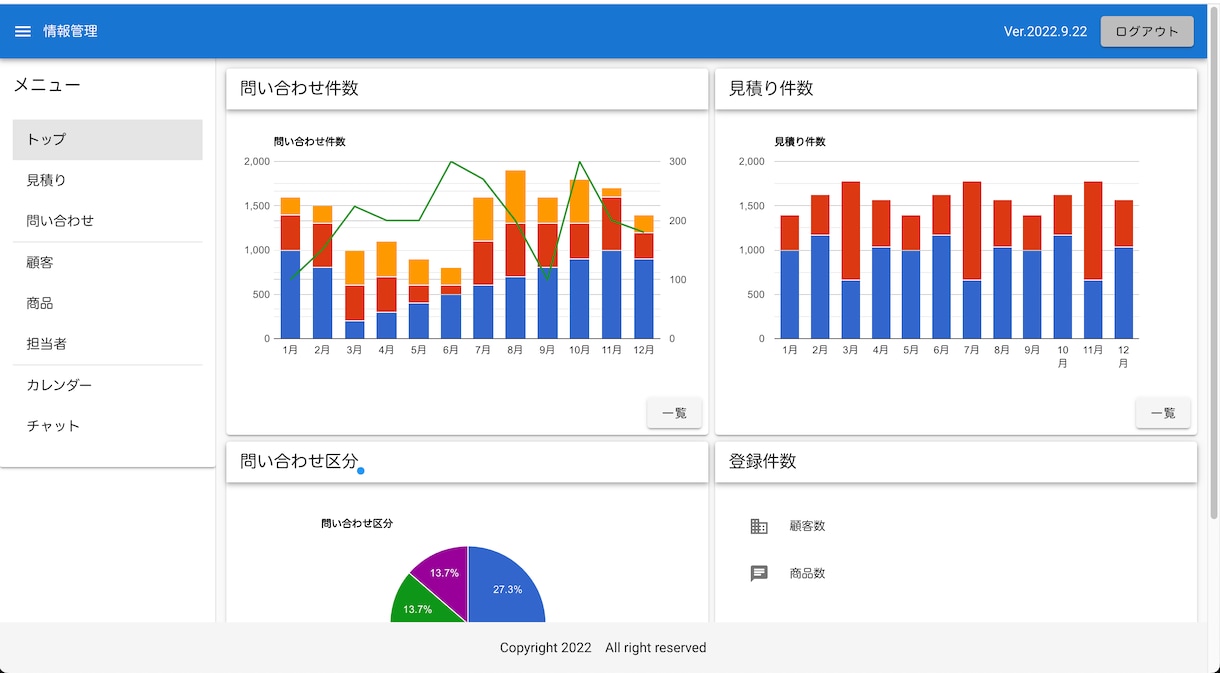This screenshot has width=1220, height=673.
Task: Click the 商品数 row label
Action: pyautogui.click(x=807, y=574)
